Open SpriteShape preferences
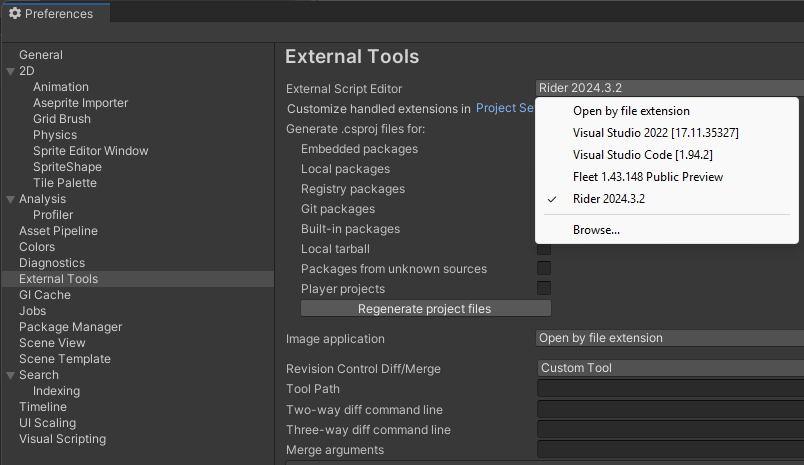804x465 pixels. click(67, 167)
